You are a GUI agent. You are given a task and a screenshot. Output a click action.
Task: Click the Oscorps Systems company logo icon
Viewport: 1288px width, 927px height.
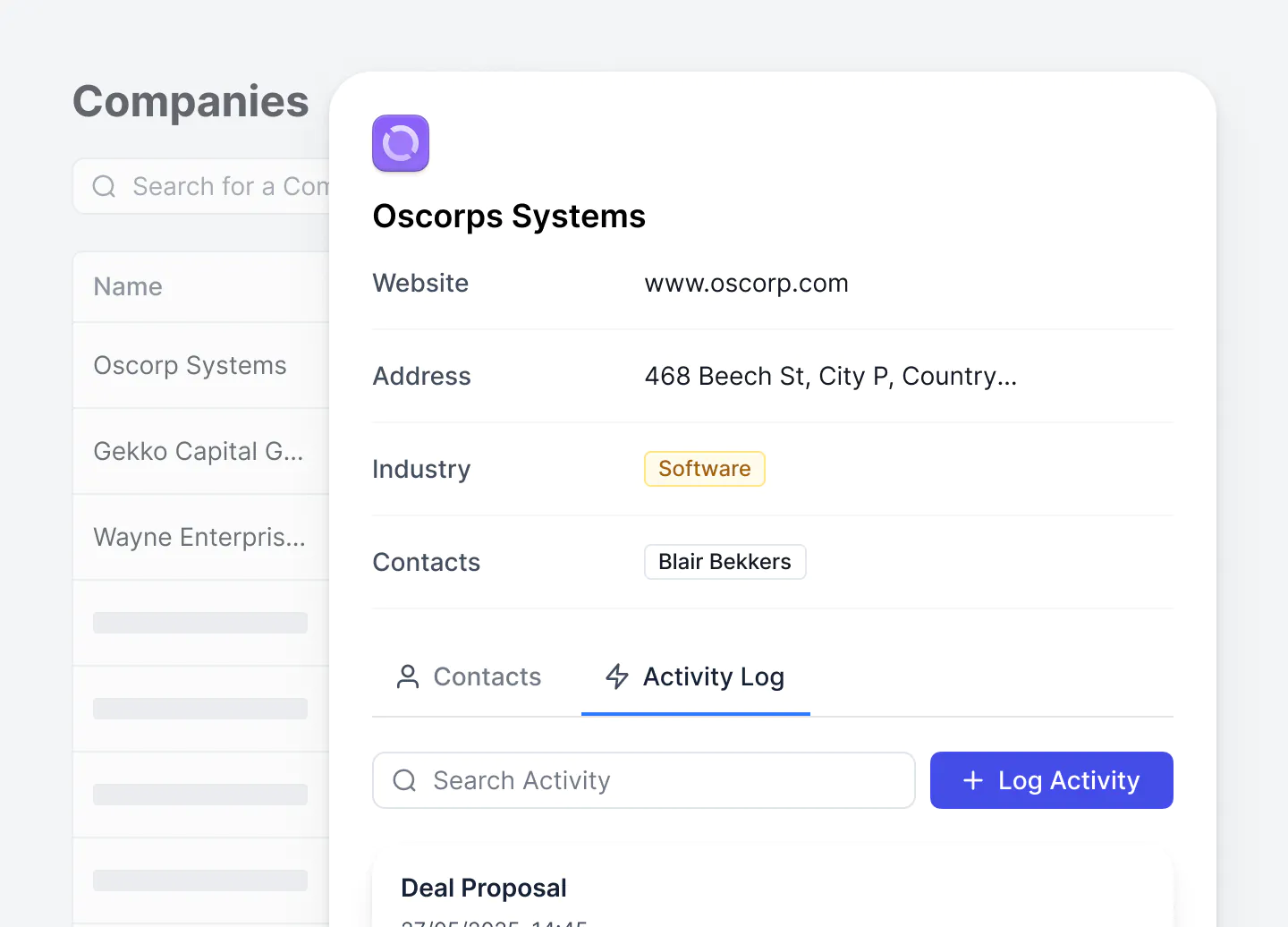point(400,143)
